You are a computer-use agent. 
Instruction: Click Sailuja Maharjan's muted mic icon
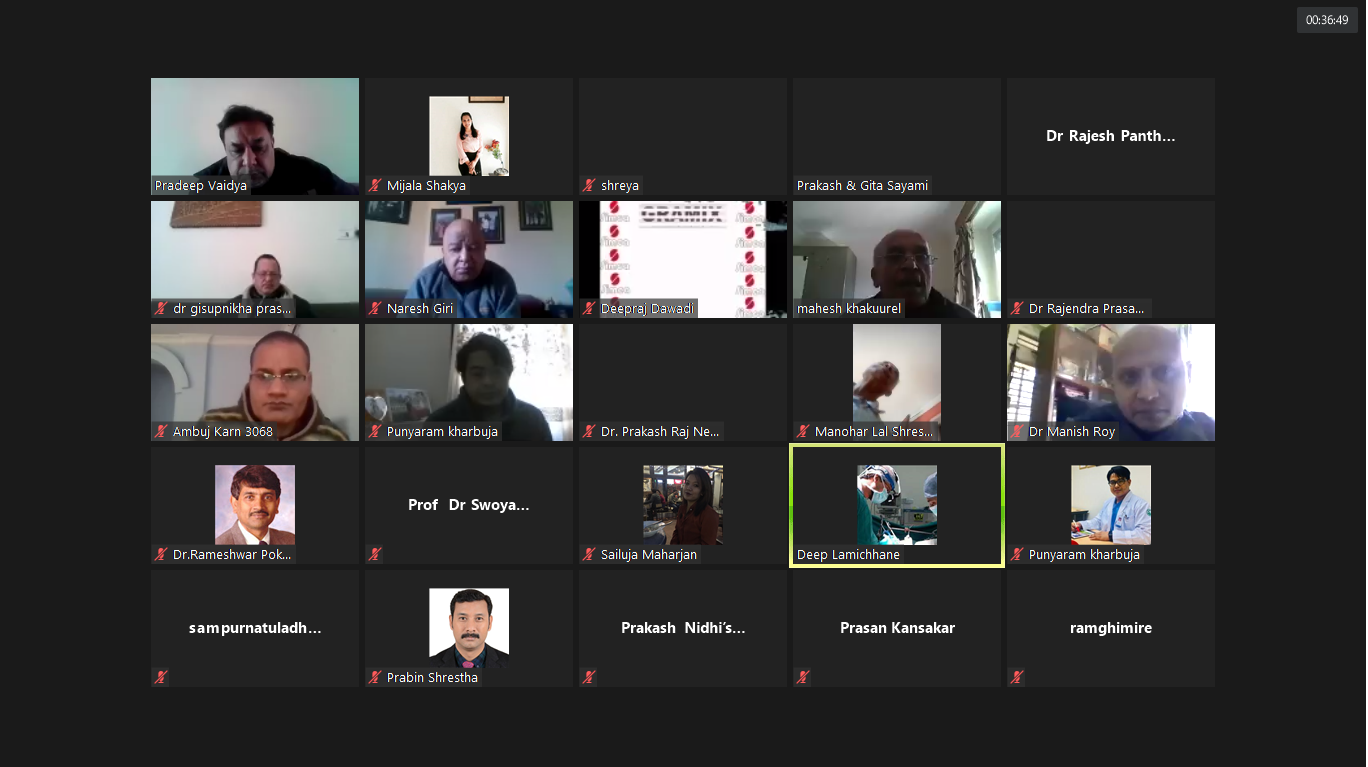tap(590, 555)
